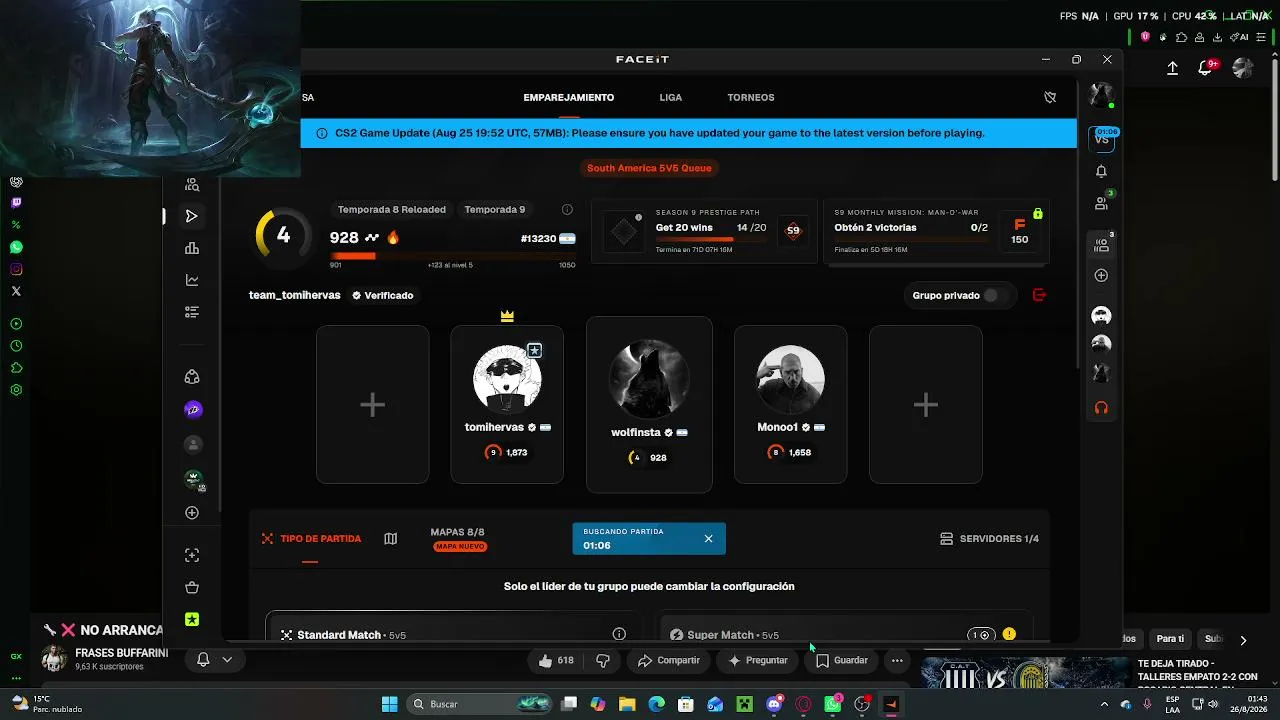Show next YouTube filter chips
This screenshot has width=1280, height=720.
(1243, 640)
